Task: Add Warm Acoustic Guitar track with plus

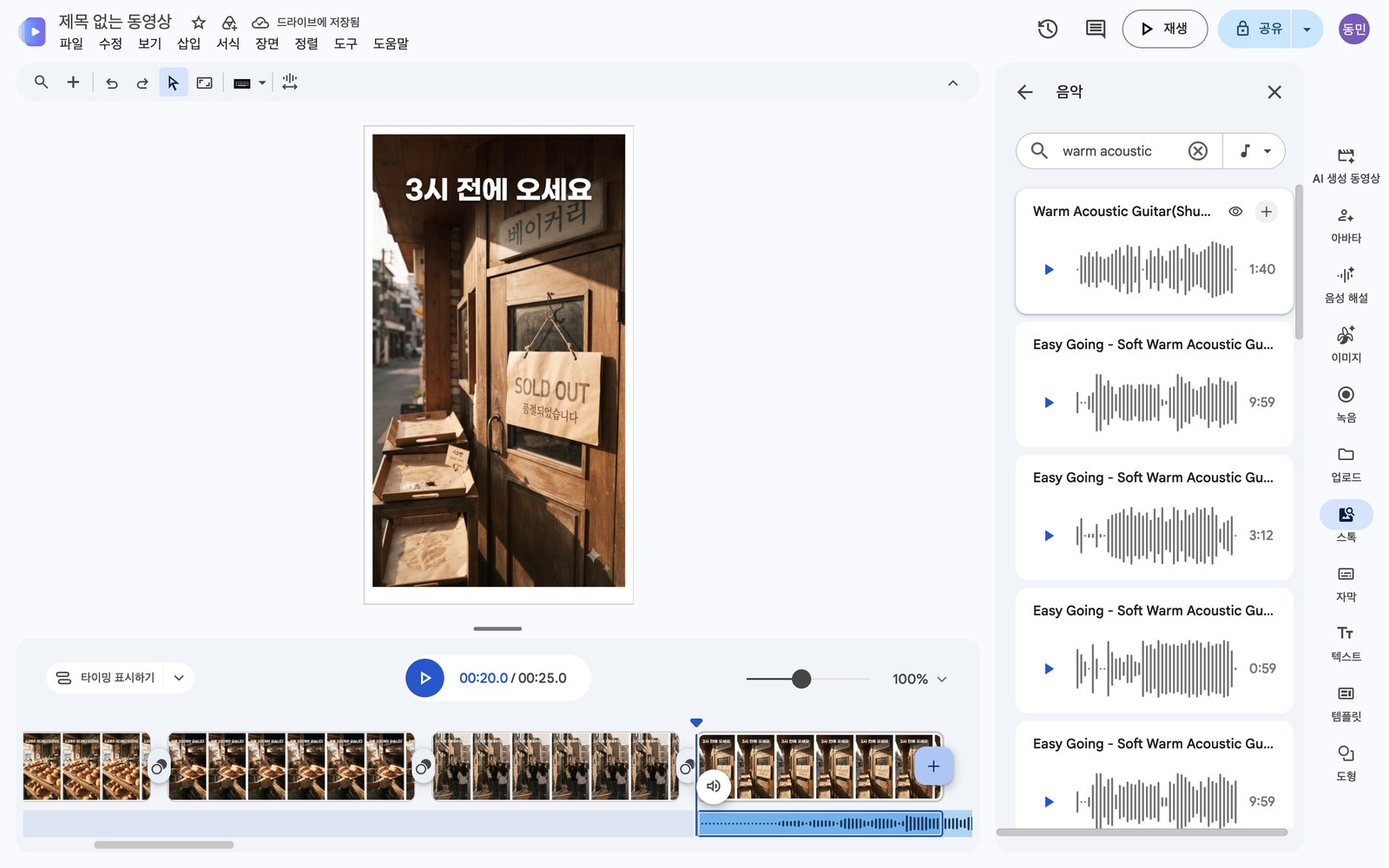Action: (1267, 212)
